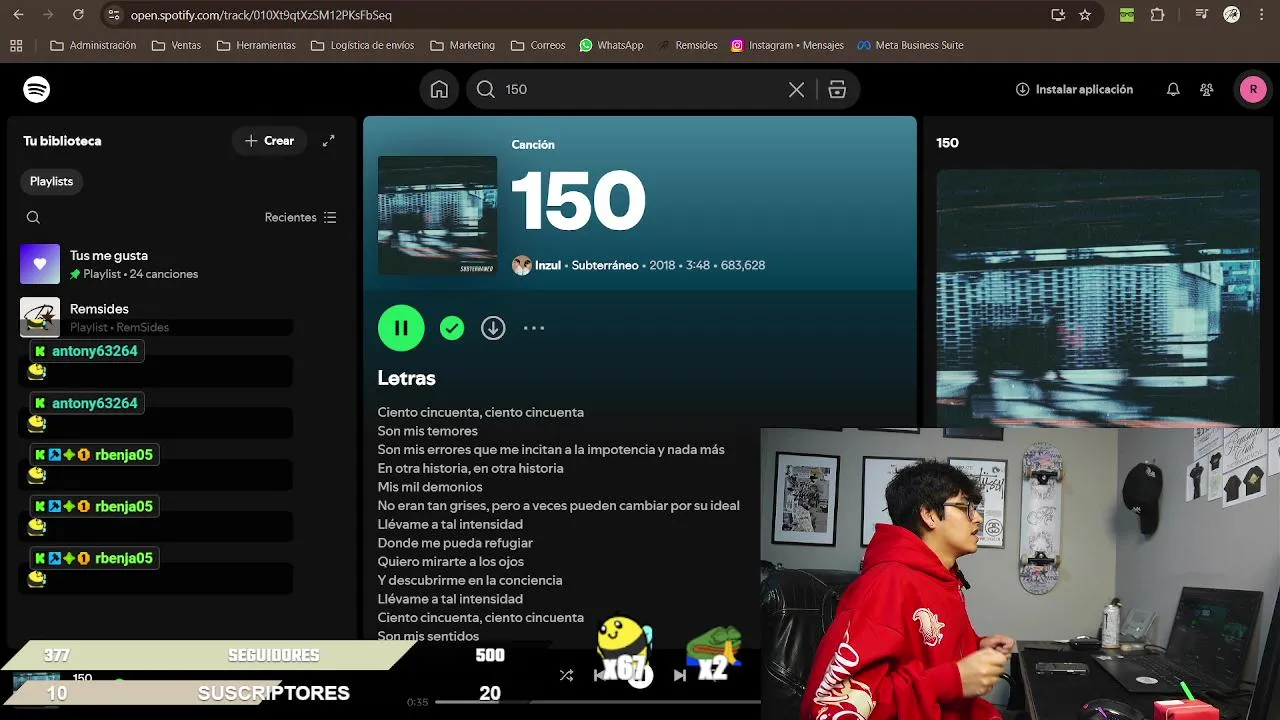Click the magnifier icon in the search bar
The height and width of the screenshot is (720, 1280).
pyautogui.click(x=486, y=89)
